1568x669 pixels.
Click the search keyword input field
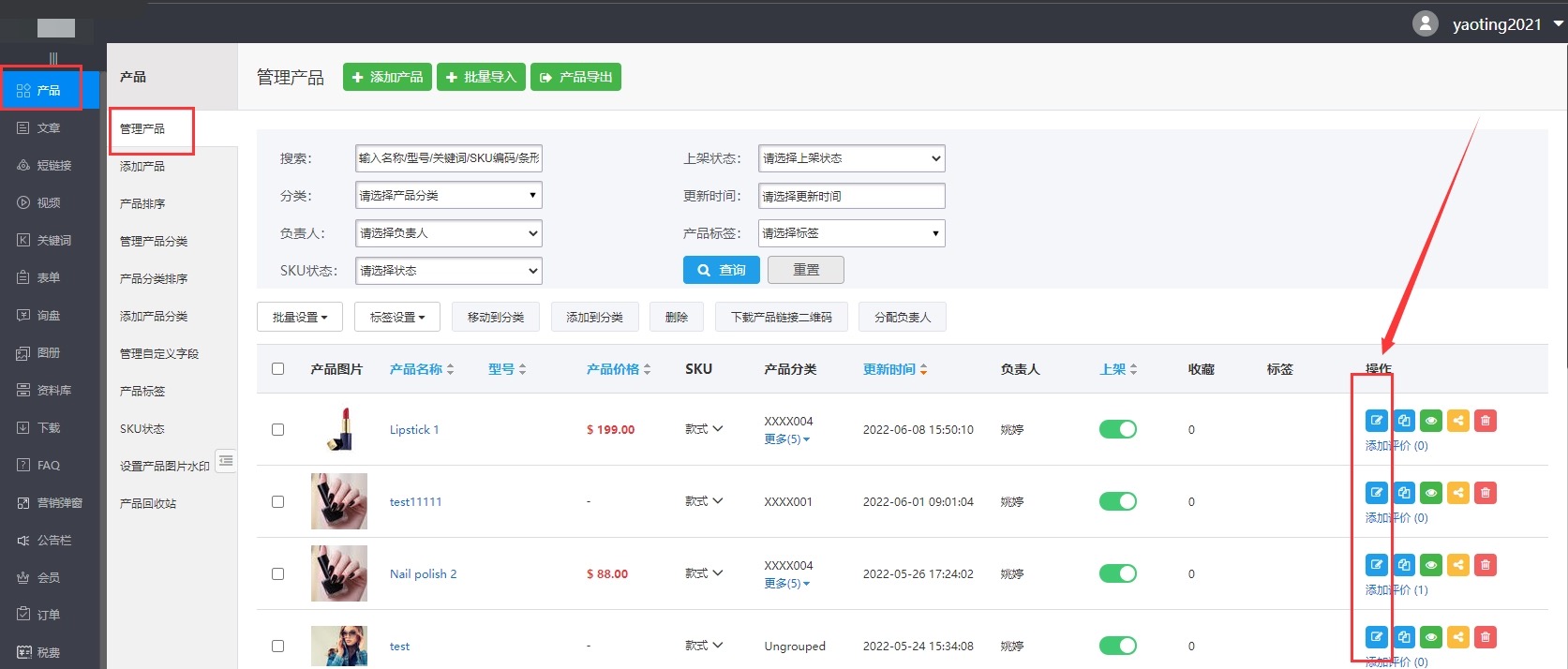click(448, 158)
